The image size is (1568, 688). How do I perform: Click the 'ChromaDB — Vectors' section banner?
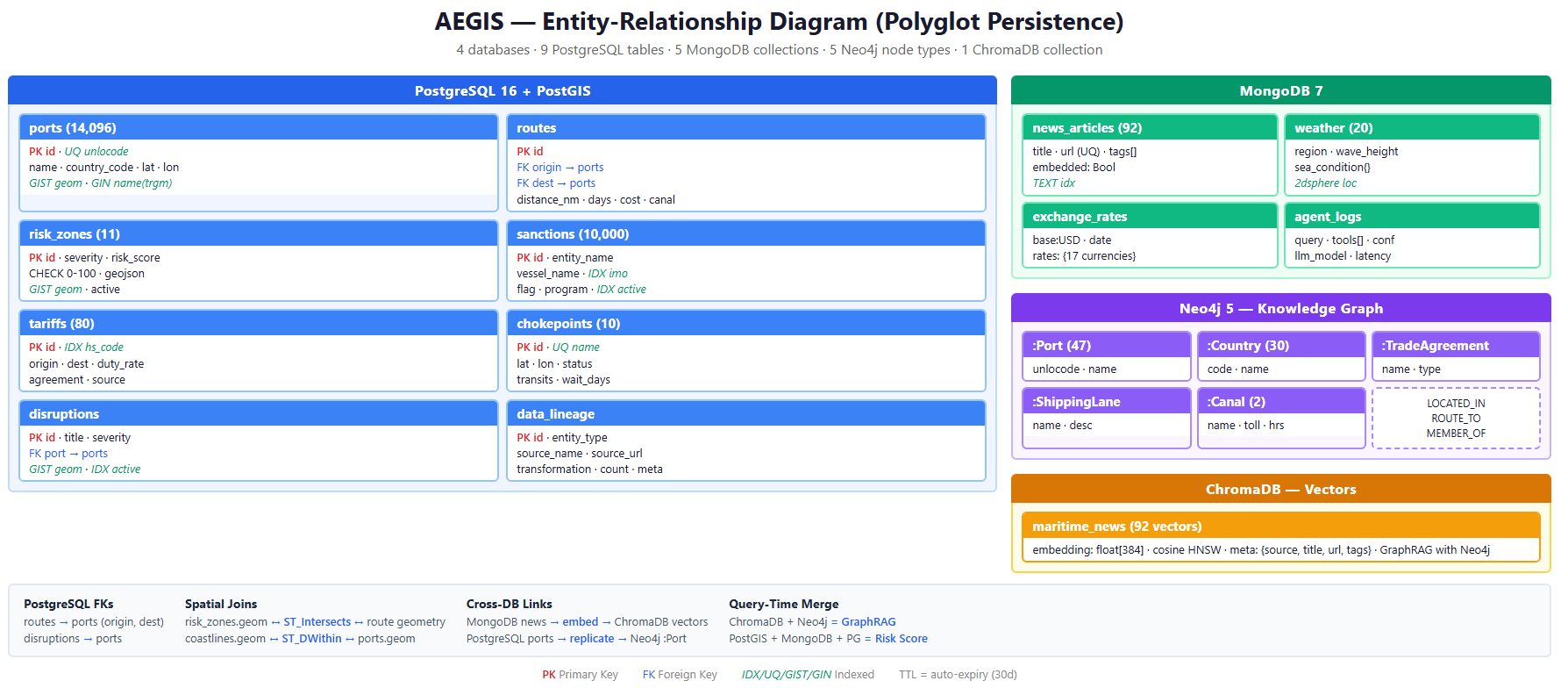click(1281, 489)
